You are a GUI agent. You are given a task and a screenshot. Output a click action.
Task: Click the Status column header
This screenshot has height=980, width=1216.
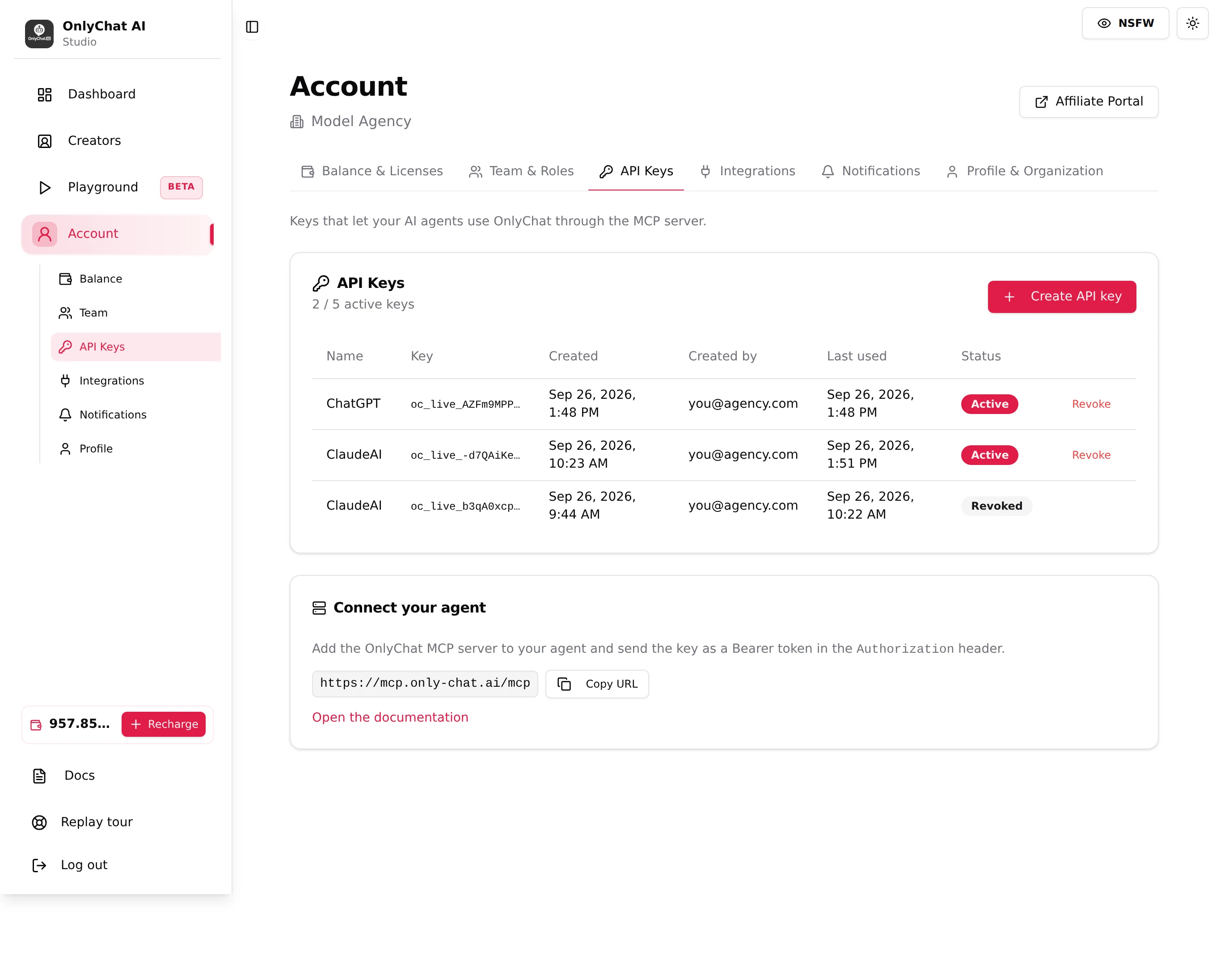pyautogui.click(x=980, y=356)
